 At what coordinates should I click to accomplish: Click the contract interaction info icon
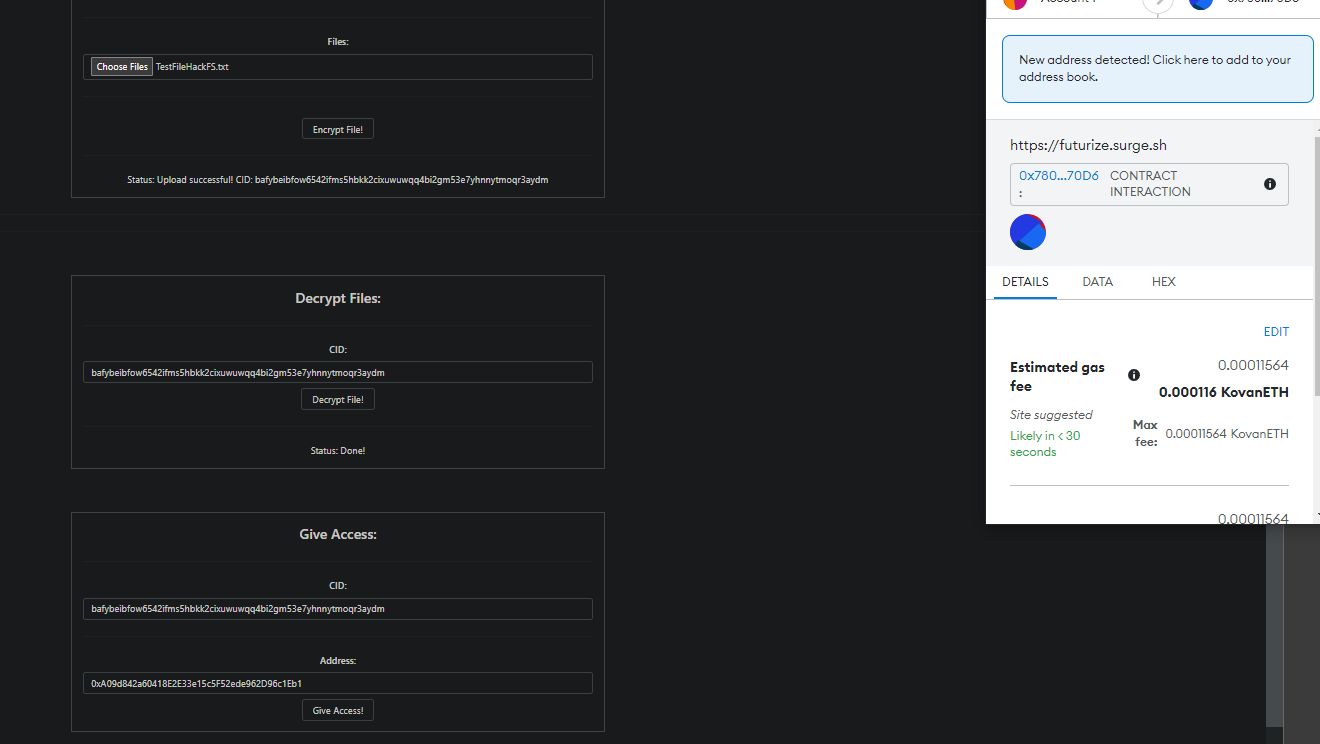click(x=1269, y=184)
